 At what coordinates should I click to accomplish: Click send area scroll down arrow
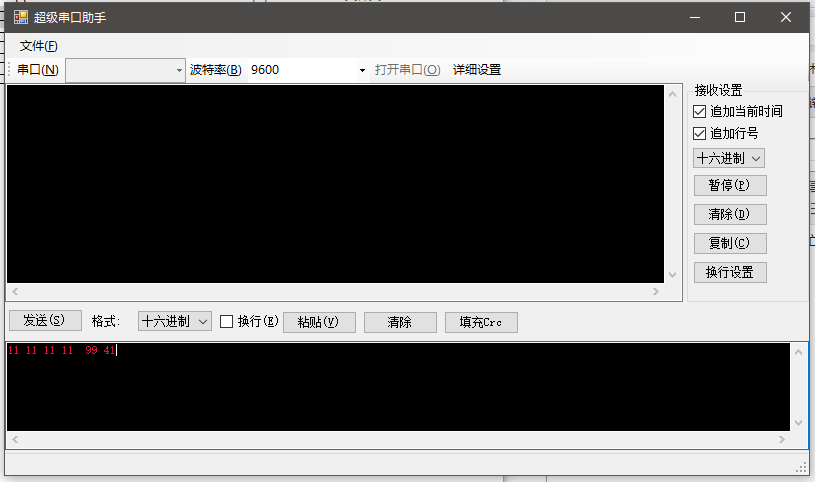tap(798, 423)
